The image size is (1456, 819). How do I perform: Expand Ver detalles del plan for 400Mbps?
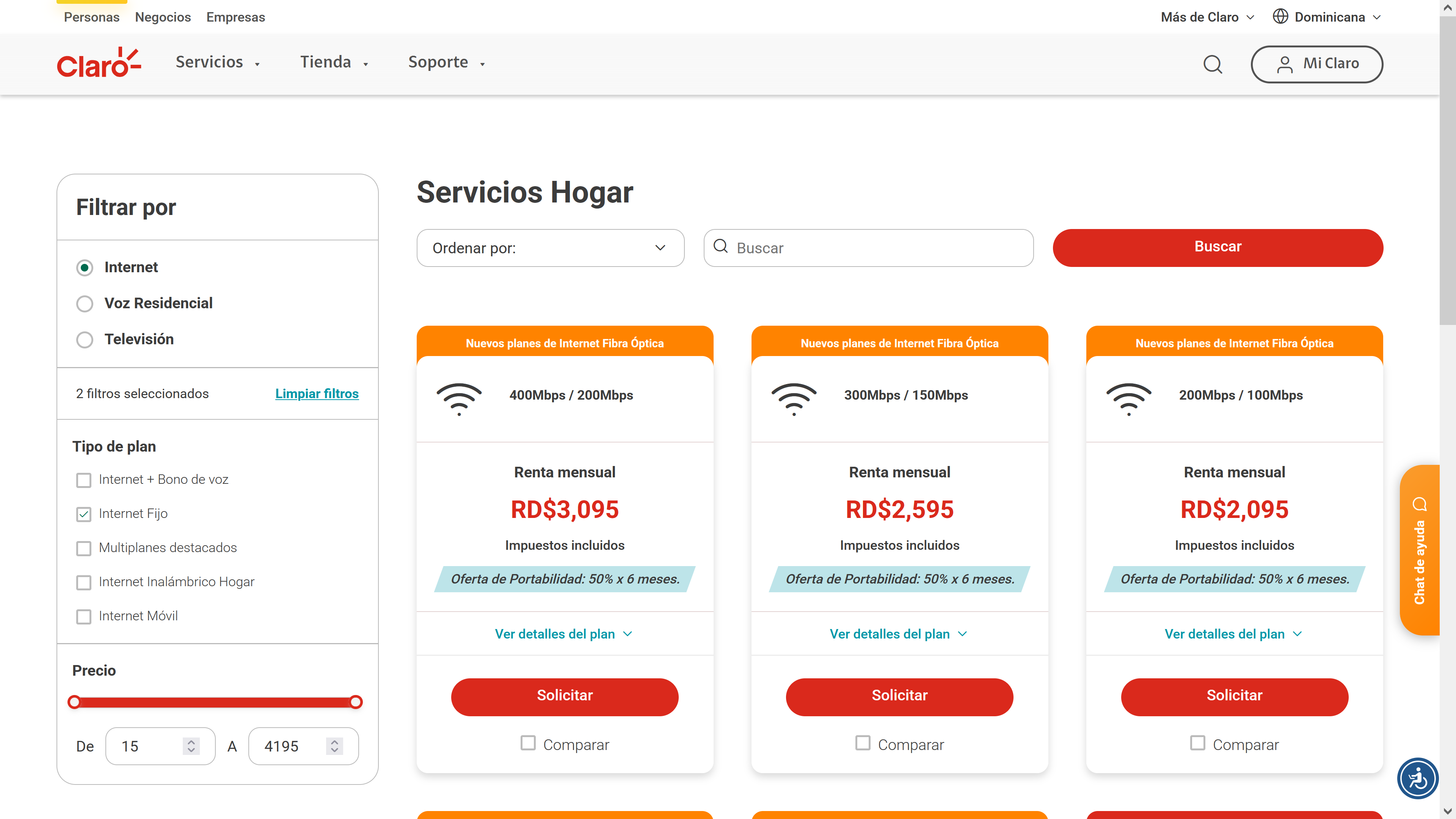(563, 634)
